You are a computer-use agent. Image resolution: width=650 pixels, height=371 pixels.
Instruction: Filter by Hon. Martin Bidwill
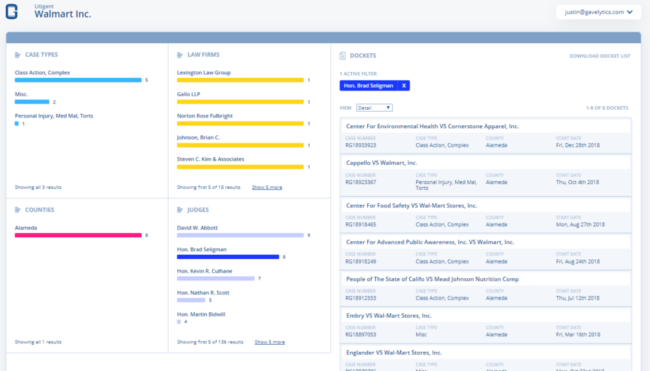click(201, 314)
